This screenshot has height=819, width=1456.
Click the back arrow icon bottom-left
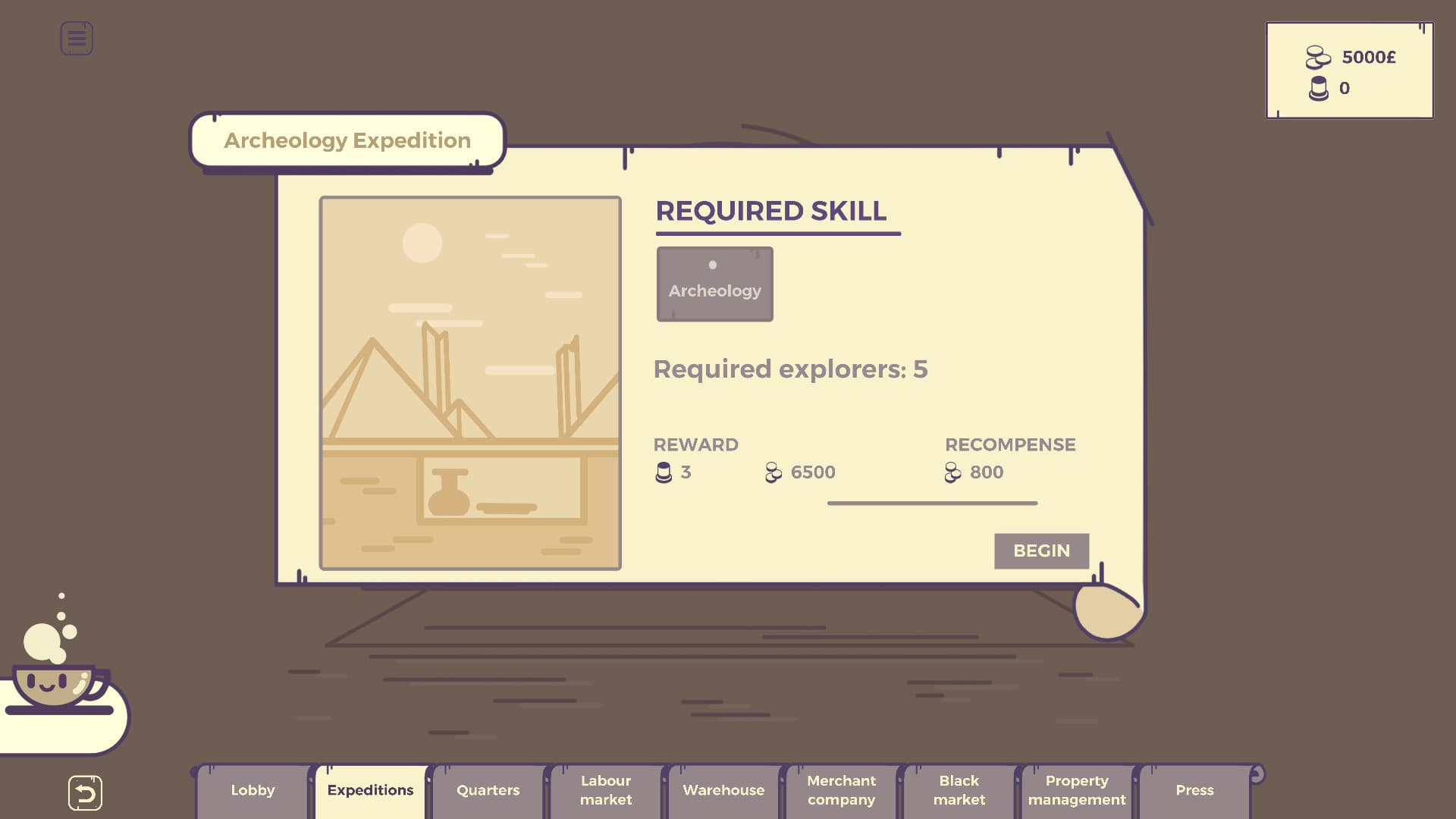point(84,791)
